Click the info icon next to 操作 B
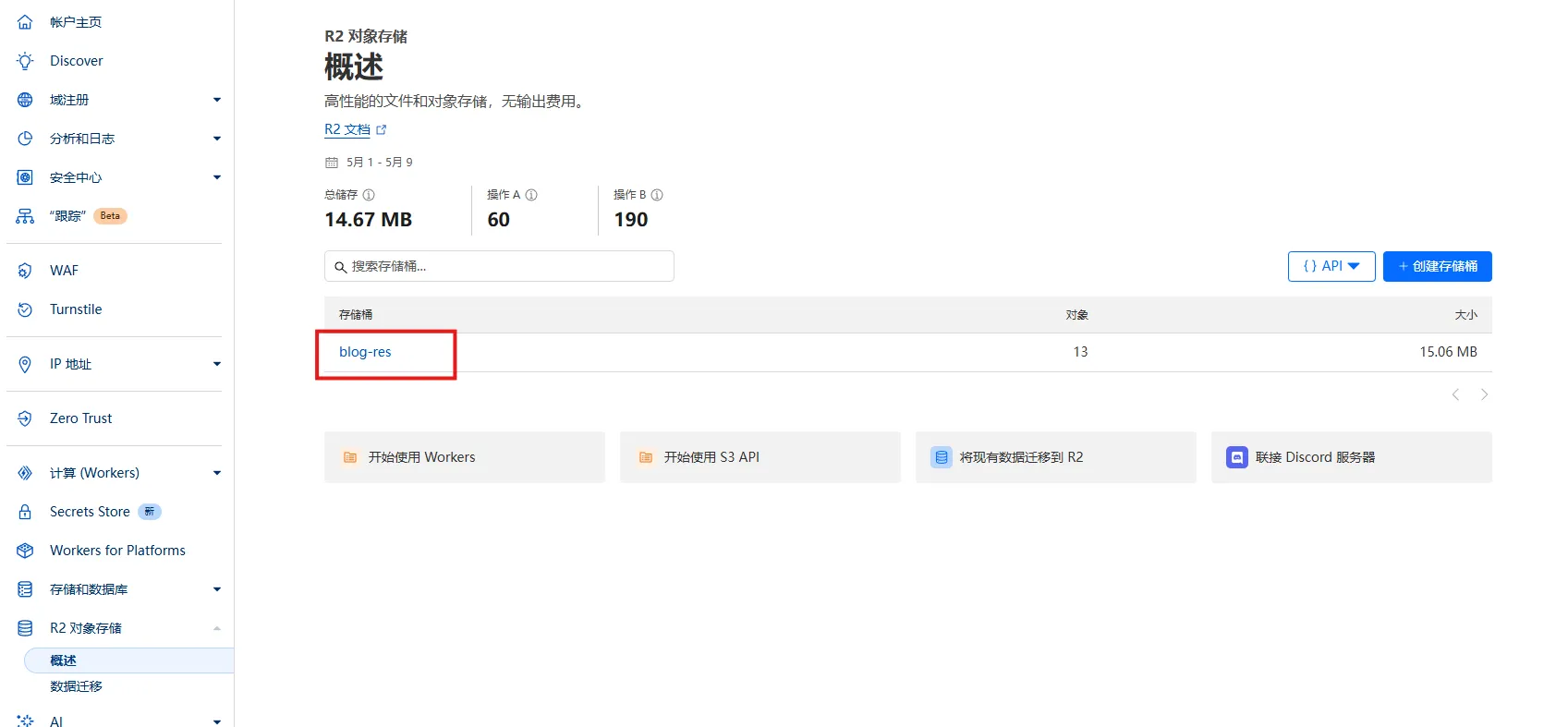 click(657, 195)
